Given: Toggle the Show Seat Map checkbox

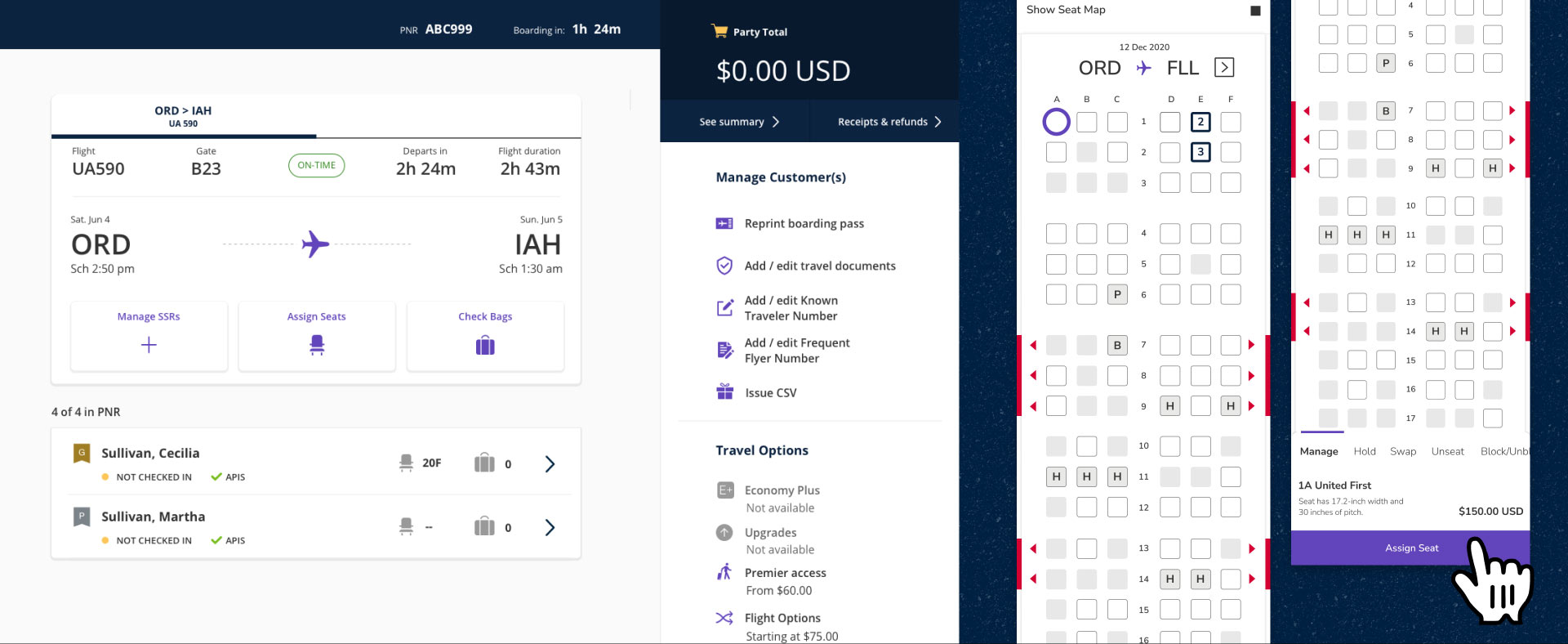Looking at the screenshot, I should (1255, 11).
